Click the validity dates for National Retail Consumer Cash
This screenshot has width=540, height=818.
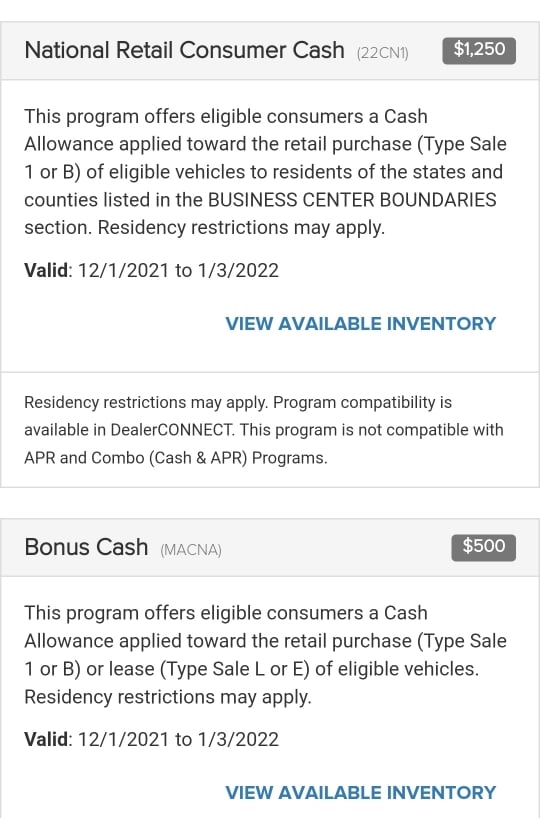click(x=178, y=270)
